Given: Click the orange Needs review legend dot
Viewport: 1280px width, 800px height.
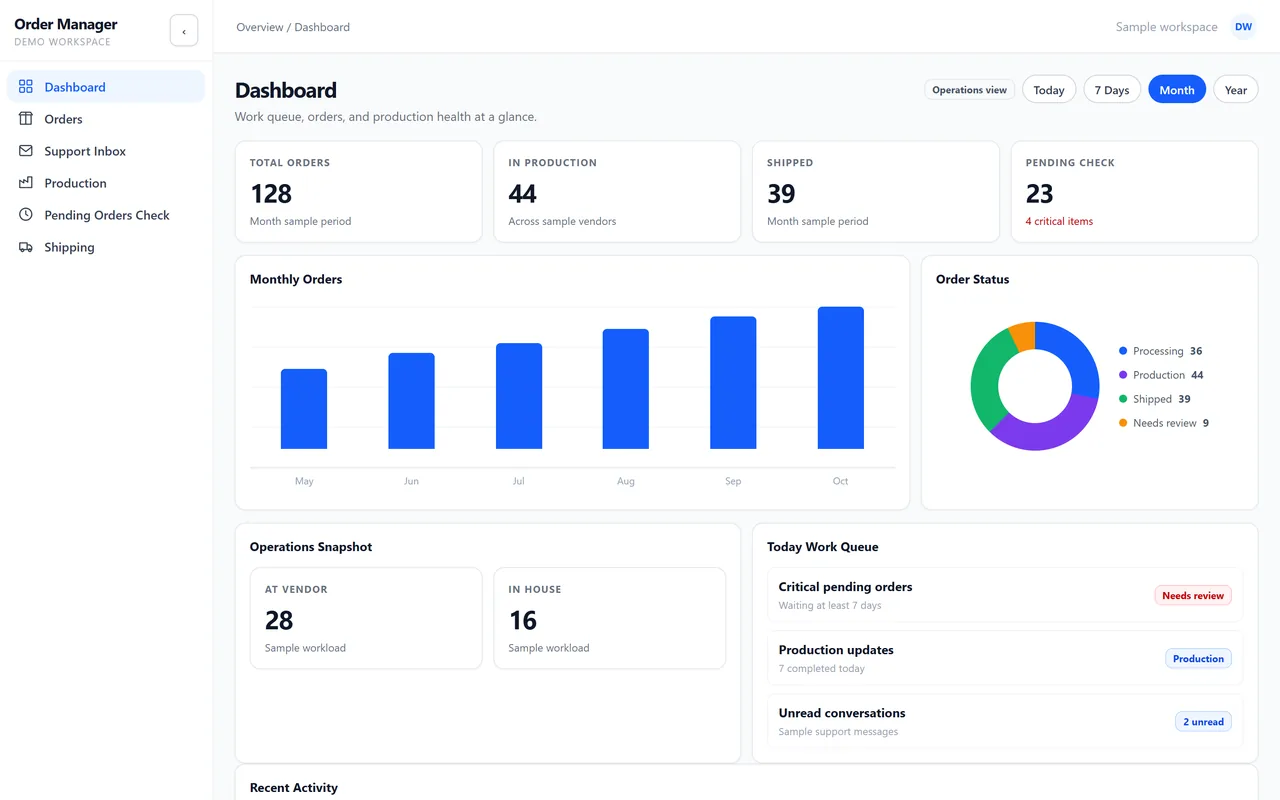Looking at the screenshot, I should pyautogui.click(x=1123, y=423).
